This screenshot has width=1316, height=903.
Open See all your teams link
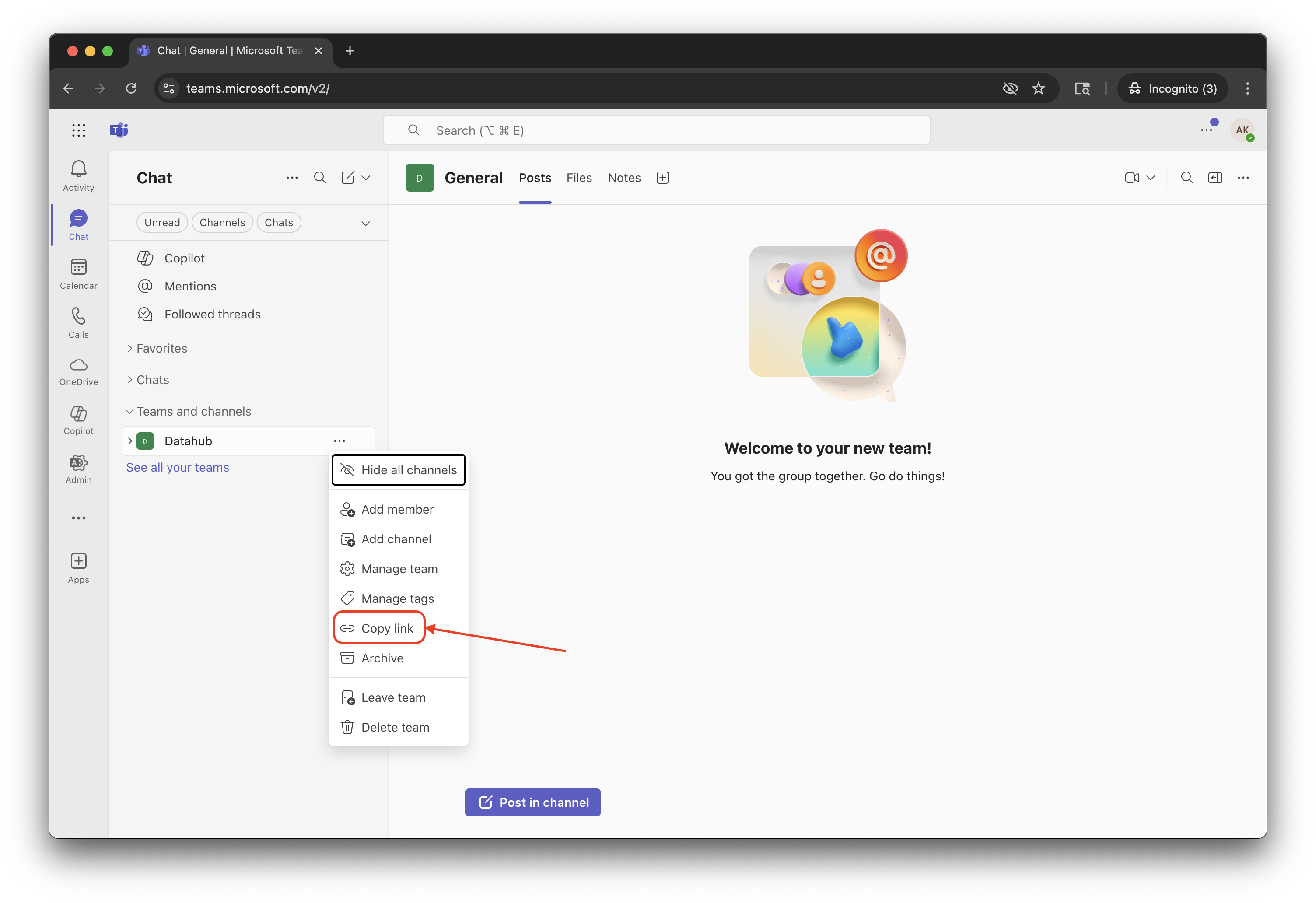click(177, 468)
